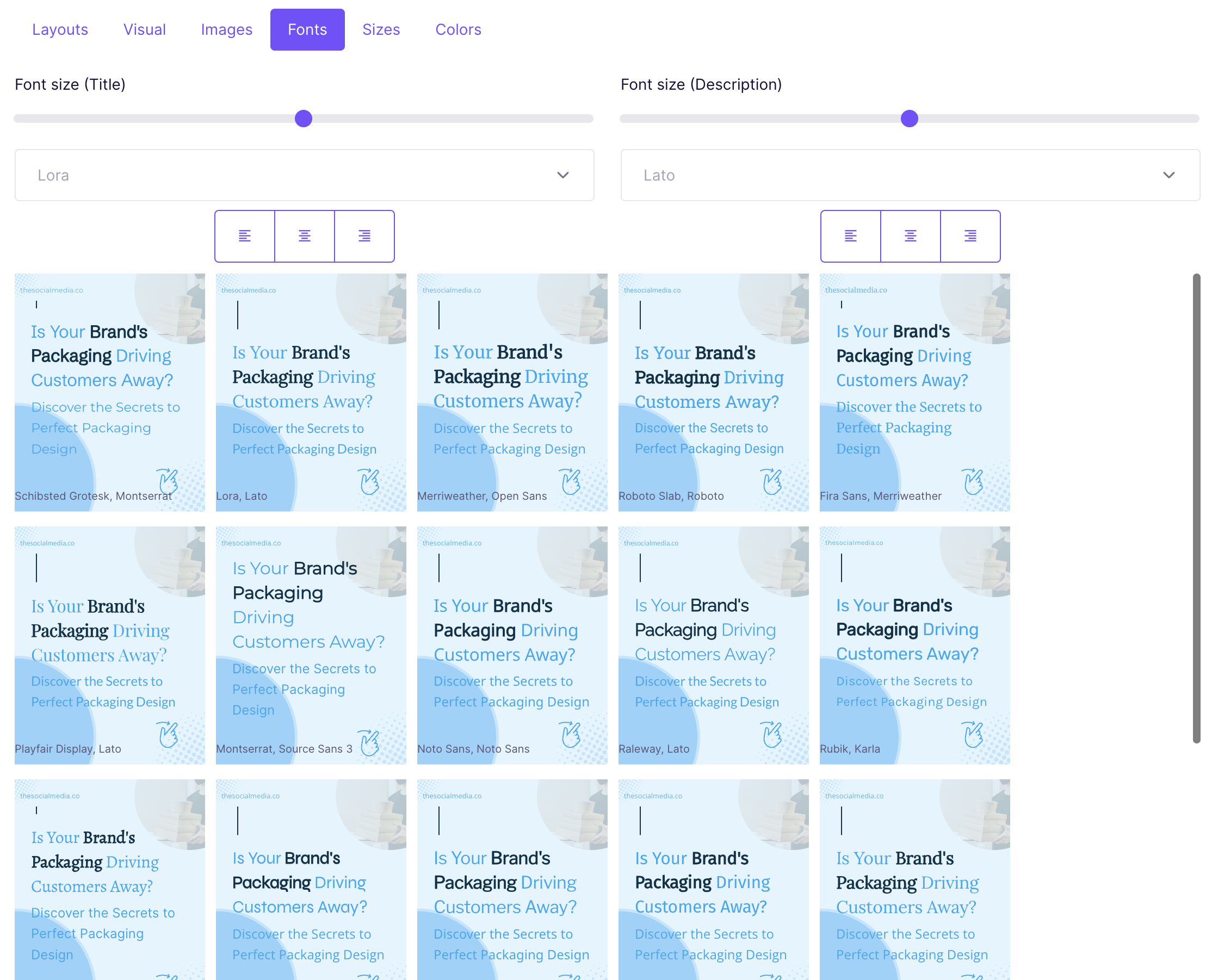
Task: Right-align the title text
Action: pyautogui.click(x=364, y=236)
